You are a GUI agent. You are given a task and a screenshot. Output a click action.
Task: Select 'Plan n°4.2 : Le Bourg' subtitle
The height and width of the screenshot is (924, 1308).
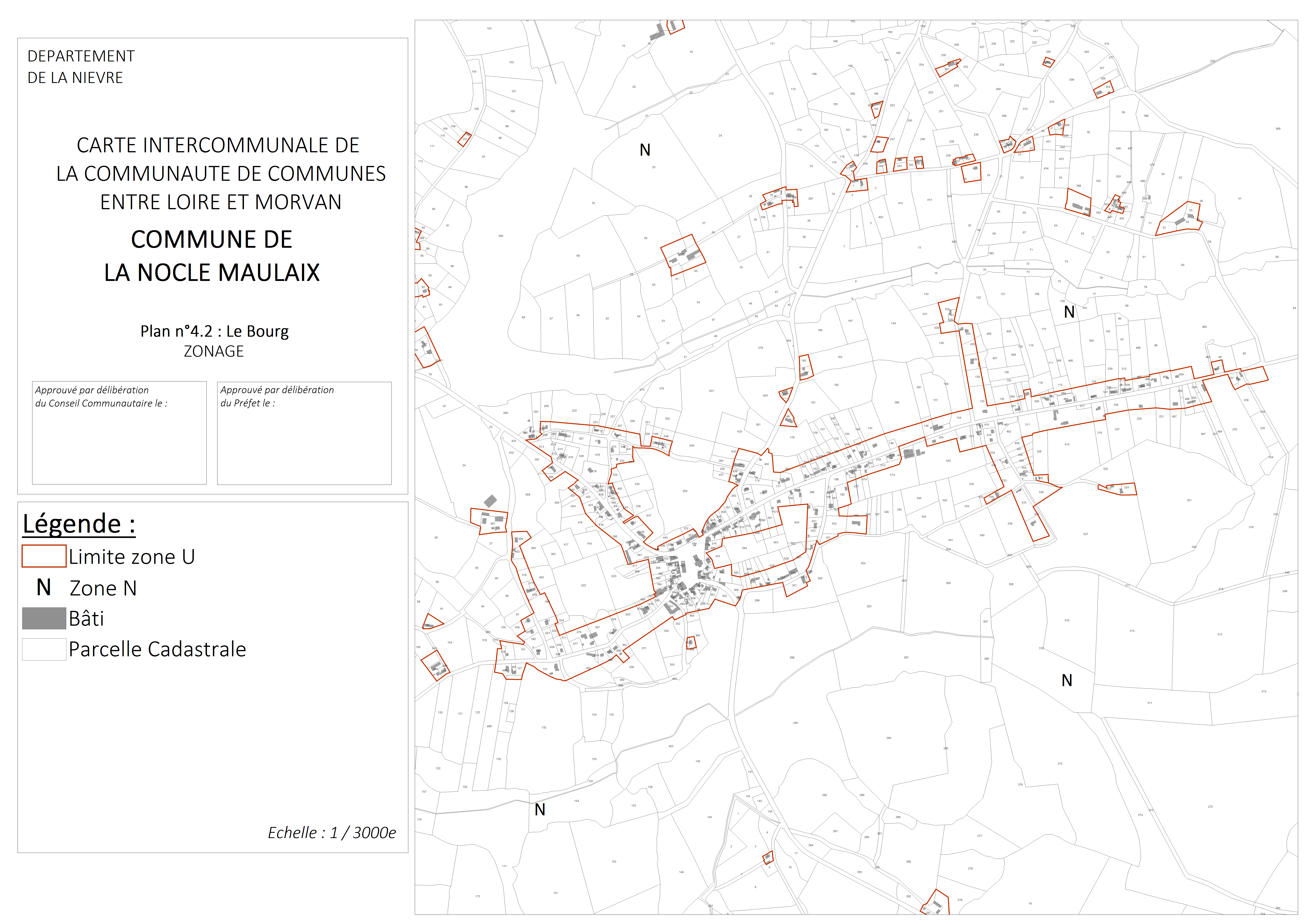tap(215, 332)
